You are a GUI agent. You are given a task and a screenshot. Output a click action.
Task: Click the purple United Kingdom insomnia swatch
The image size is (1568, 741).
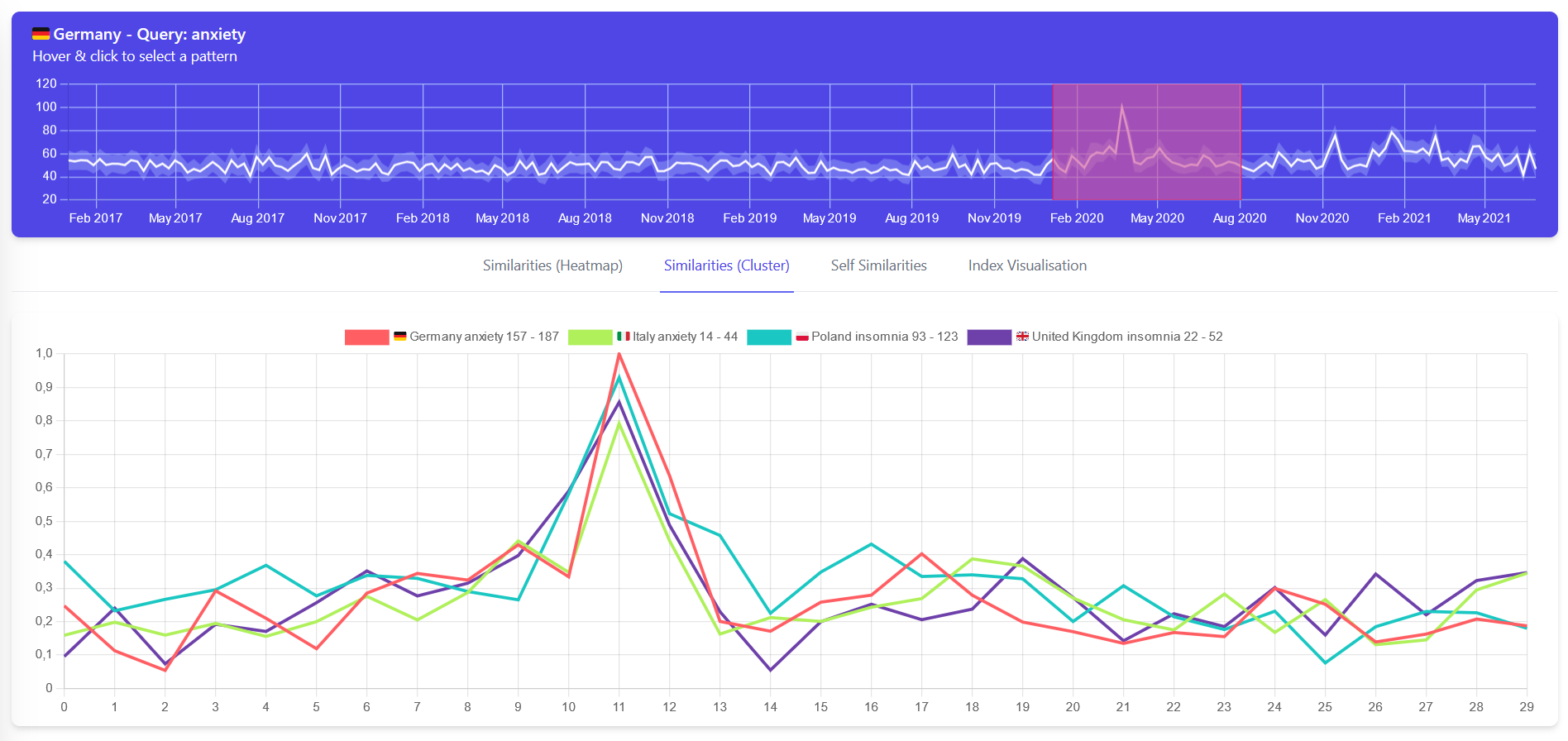[988, 337]
